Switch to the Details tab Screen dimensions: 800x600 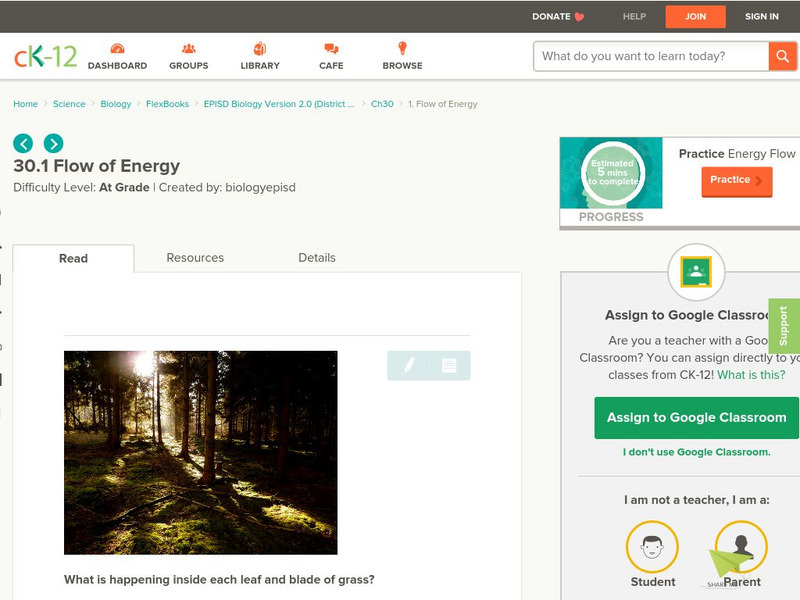point(317,258)
